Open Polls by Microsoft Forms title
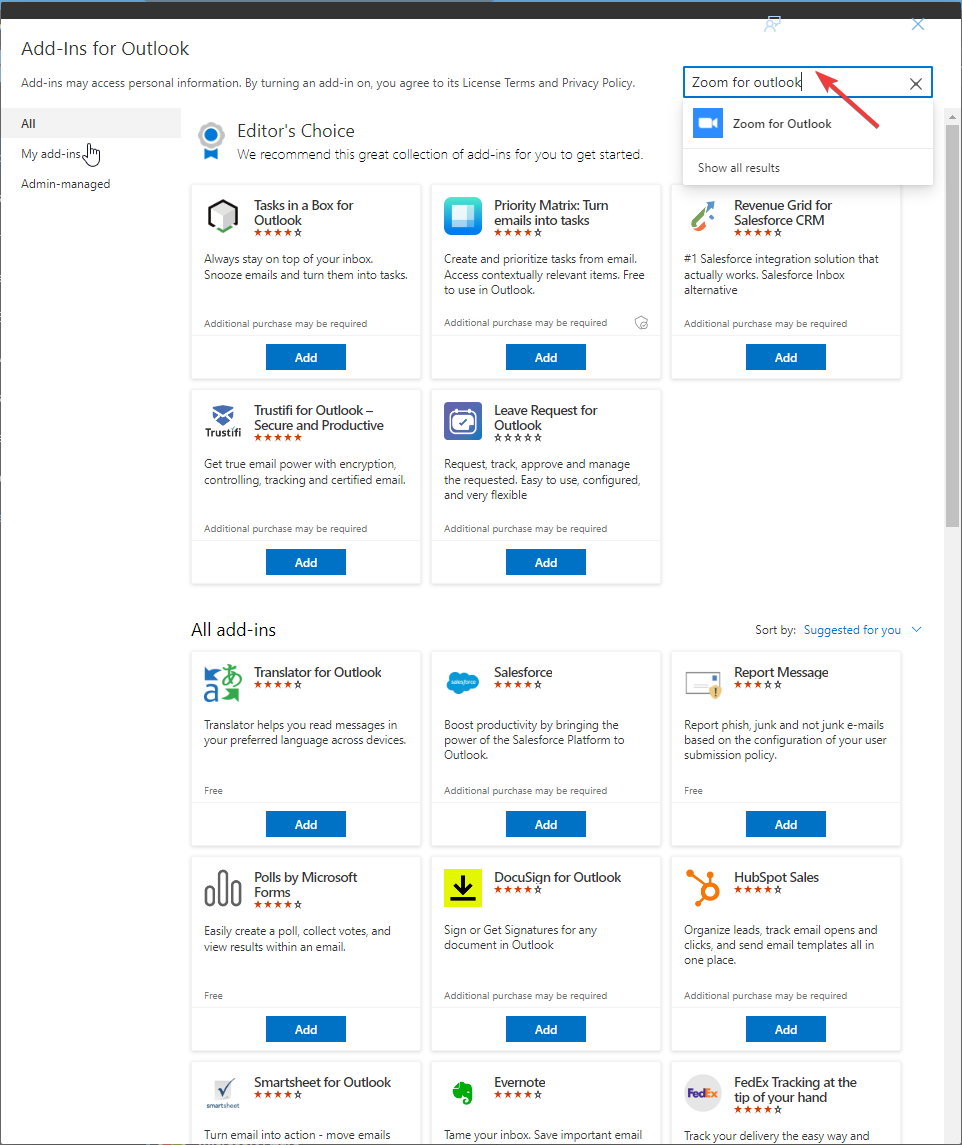 [305, 884]
